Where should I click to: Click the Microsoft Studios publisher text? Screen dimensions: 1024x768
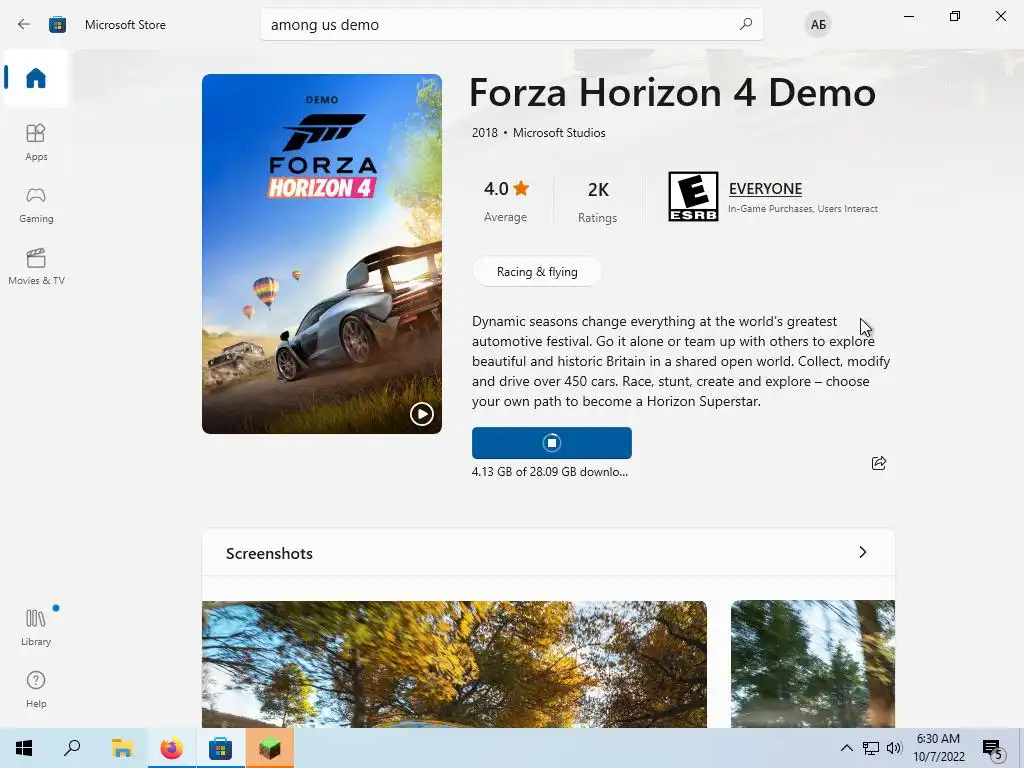click(559, 133)
